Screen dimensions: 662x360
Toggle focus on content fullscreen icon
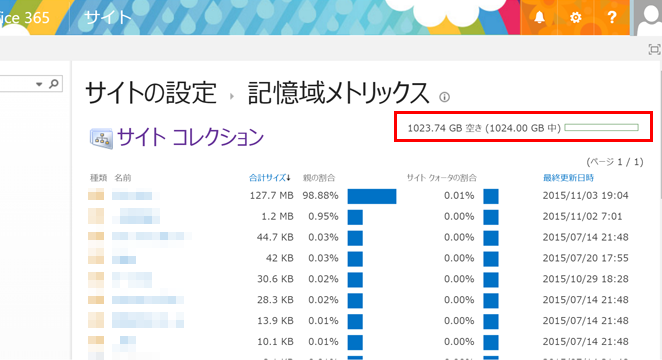click(x=654, y=49)
